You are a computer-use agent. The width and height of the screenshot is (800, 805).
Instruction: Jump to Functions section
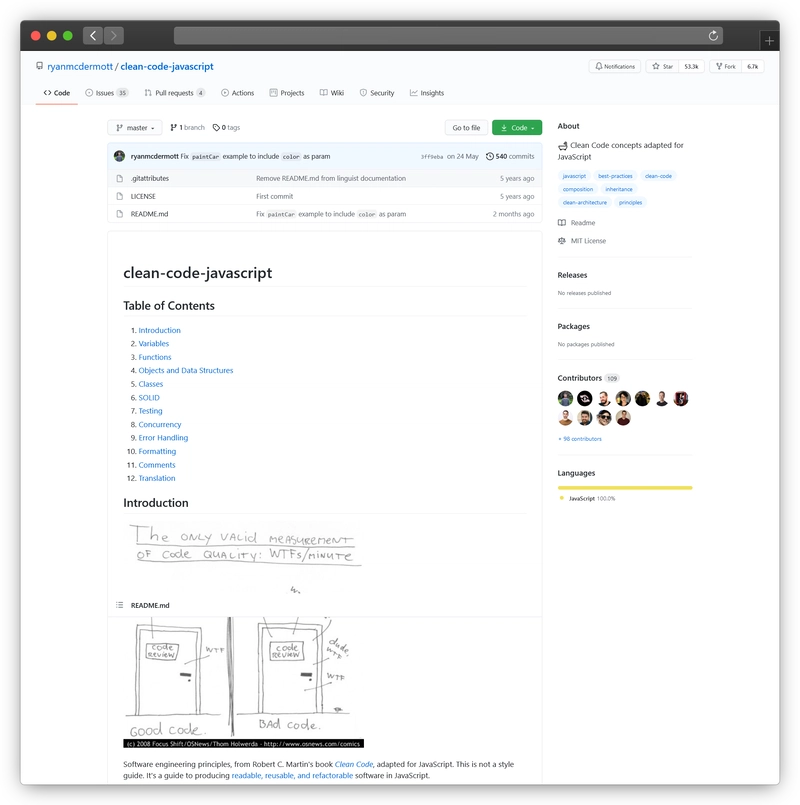coord(155,357)
